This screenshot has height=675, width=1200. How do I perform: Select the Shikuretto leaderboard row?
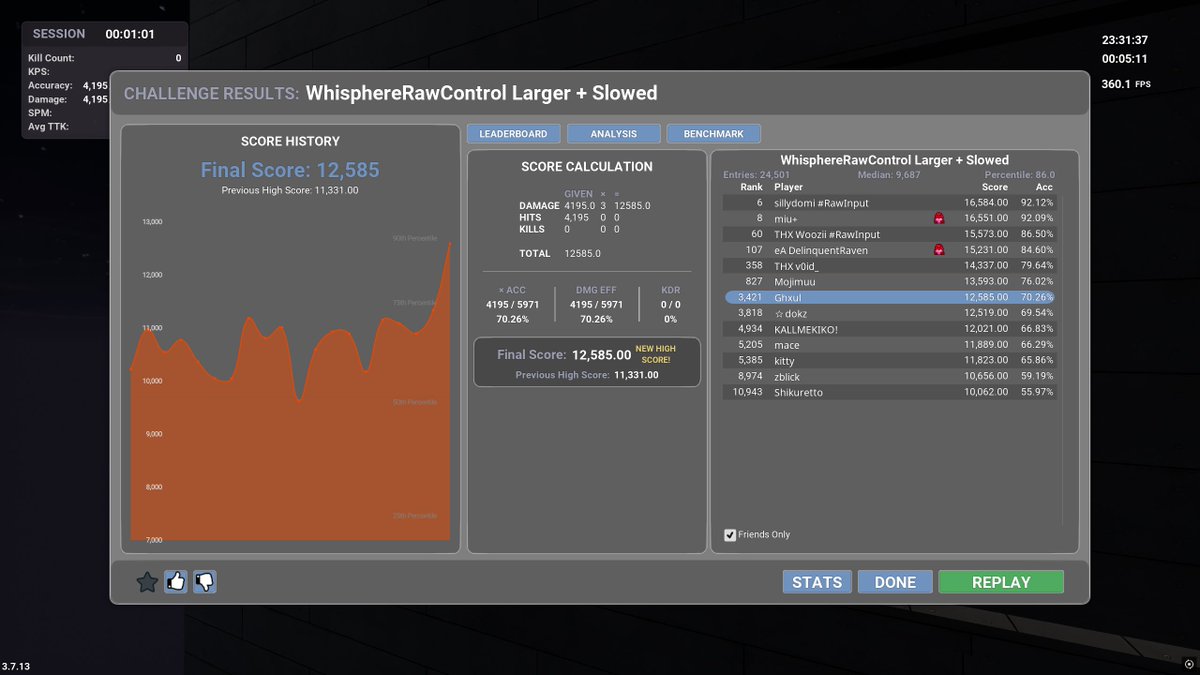click(889, 393)
